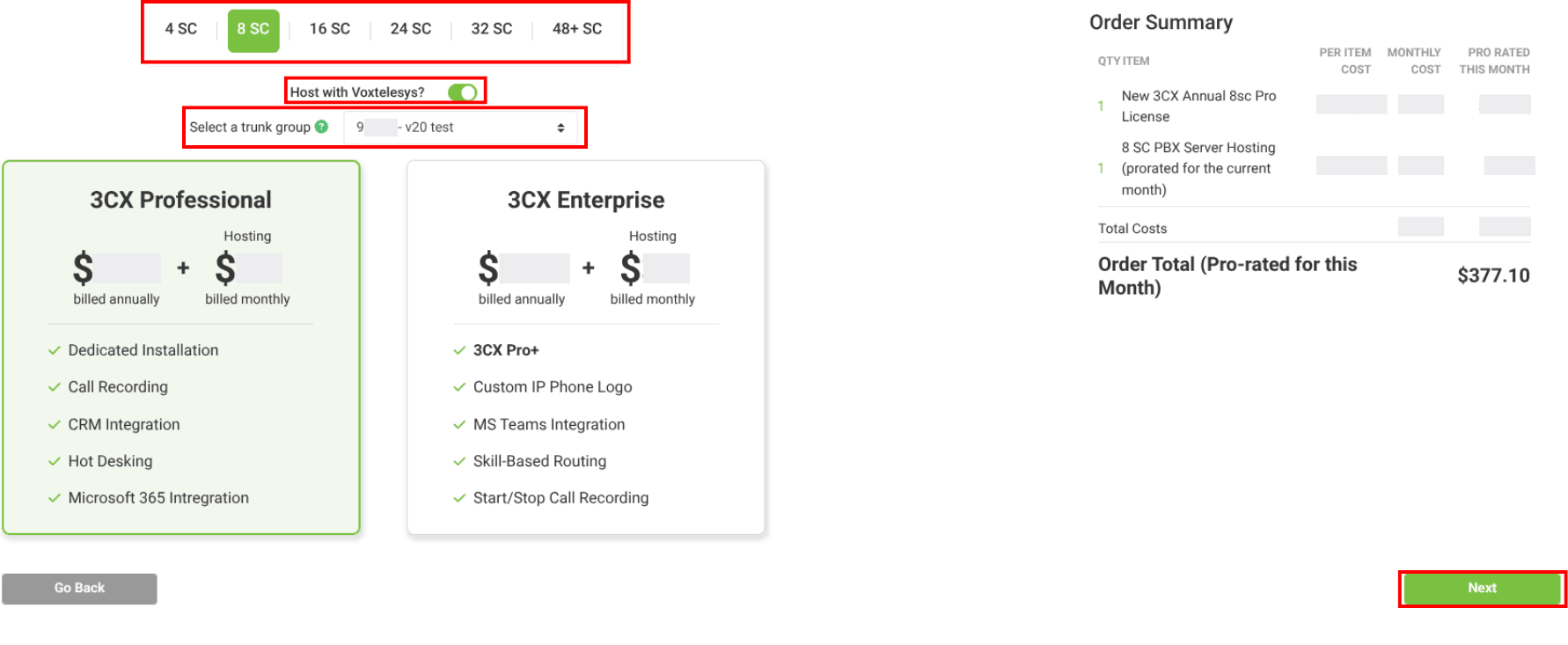
Task: Click 'New 3CX Annual 8sc Pro License' item
Action: tap(1198, 106)
